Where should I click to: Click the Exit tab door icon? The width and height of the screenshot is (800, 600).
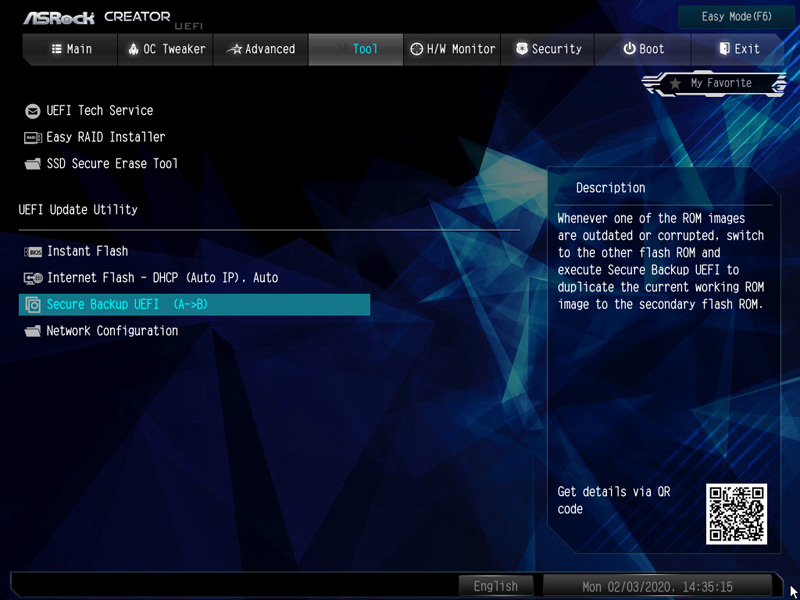(x=724, y=48)
